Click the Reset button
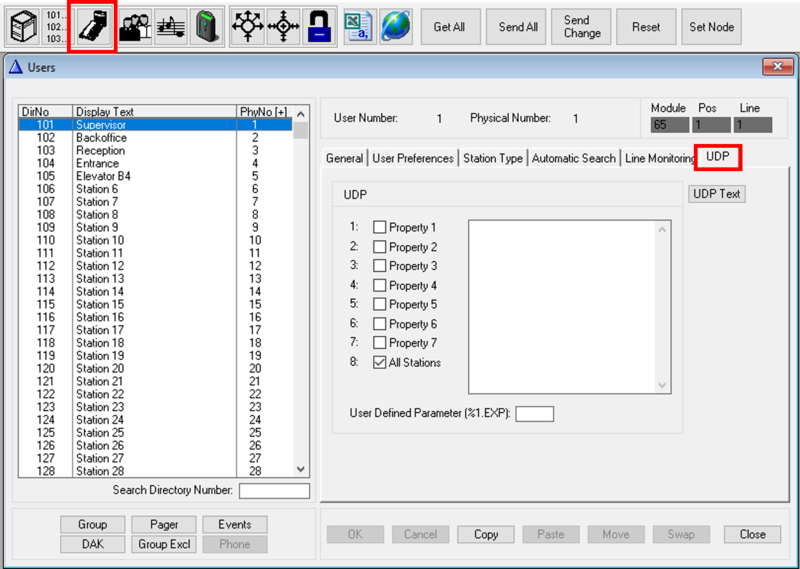This screenshot has width=800, height=569. click(646, 27)
